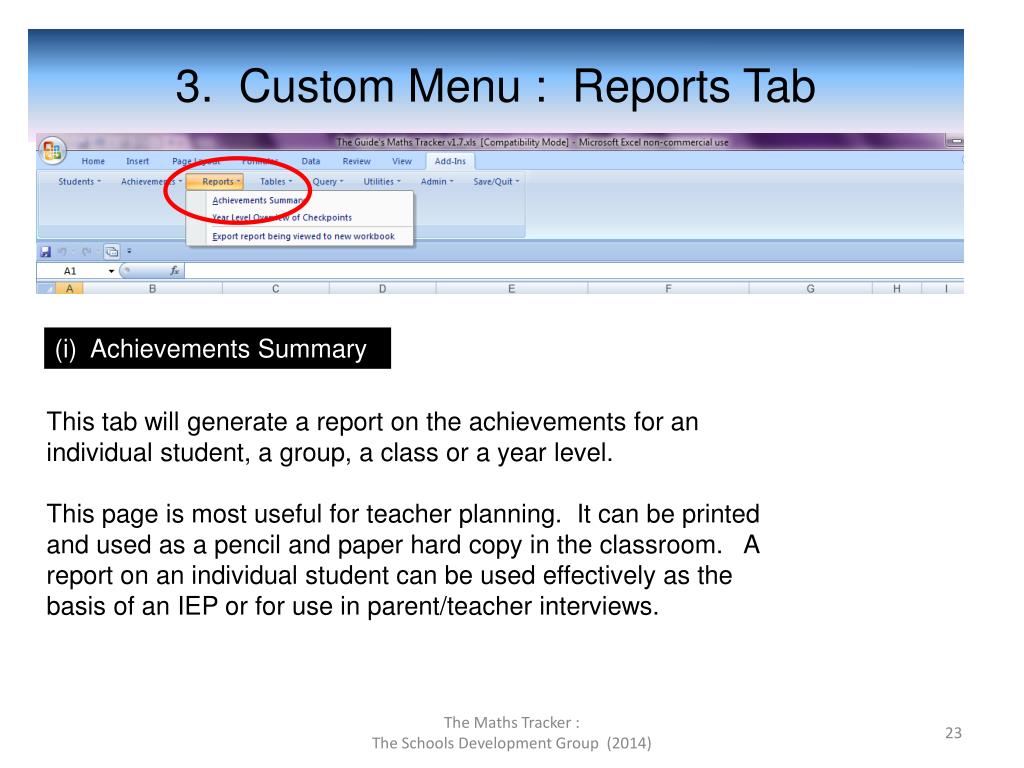Click the Undo arrow icon
The width and height of the screenshot is (1024, 768).
tap(63, 251)
